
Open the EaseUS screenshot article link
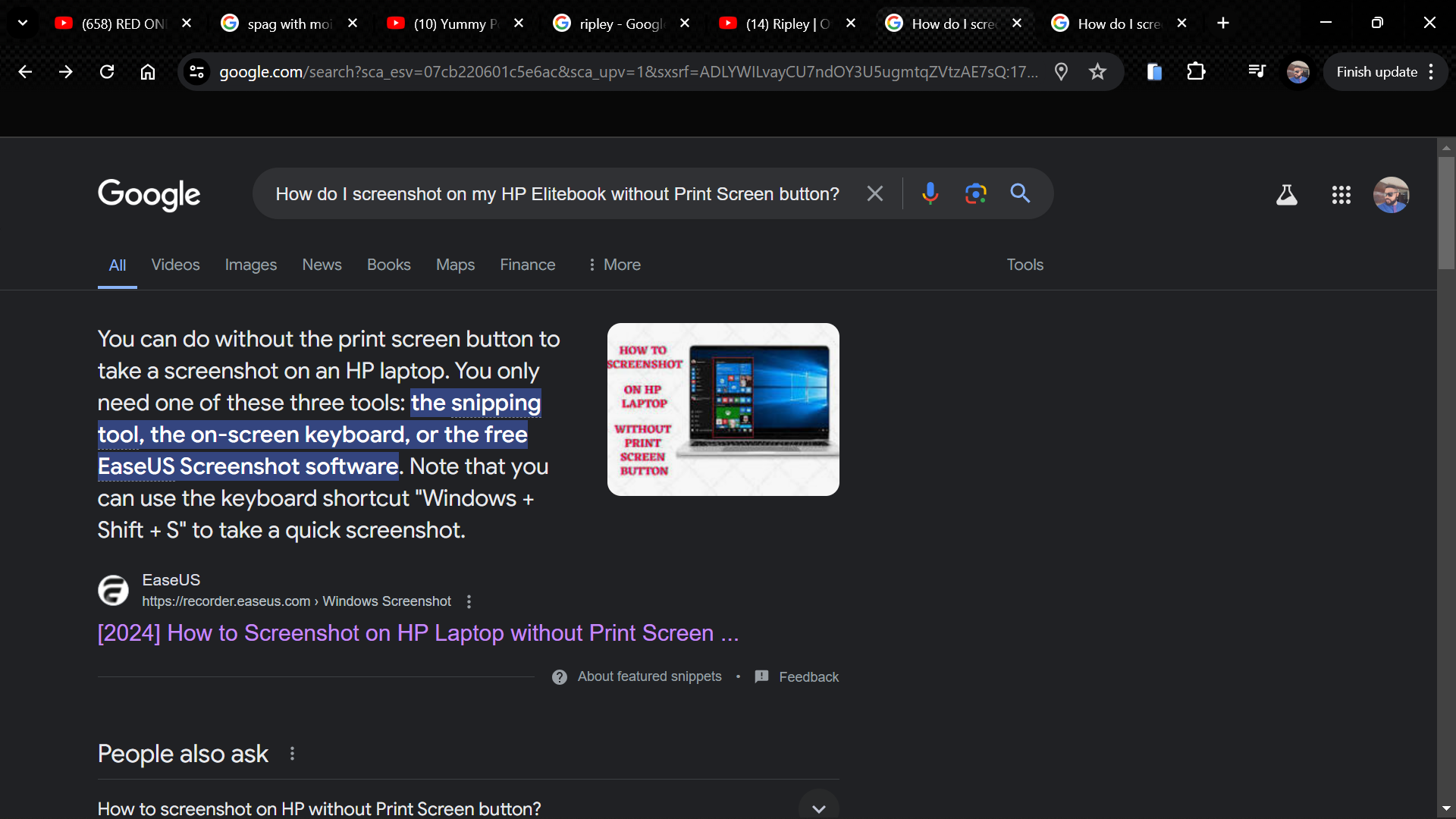point(417,633)
